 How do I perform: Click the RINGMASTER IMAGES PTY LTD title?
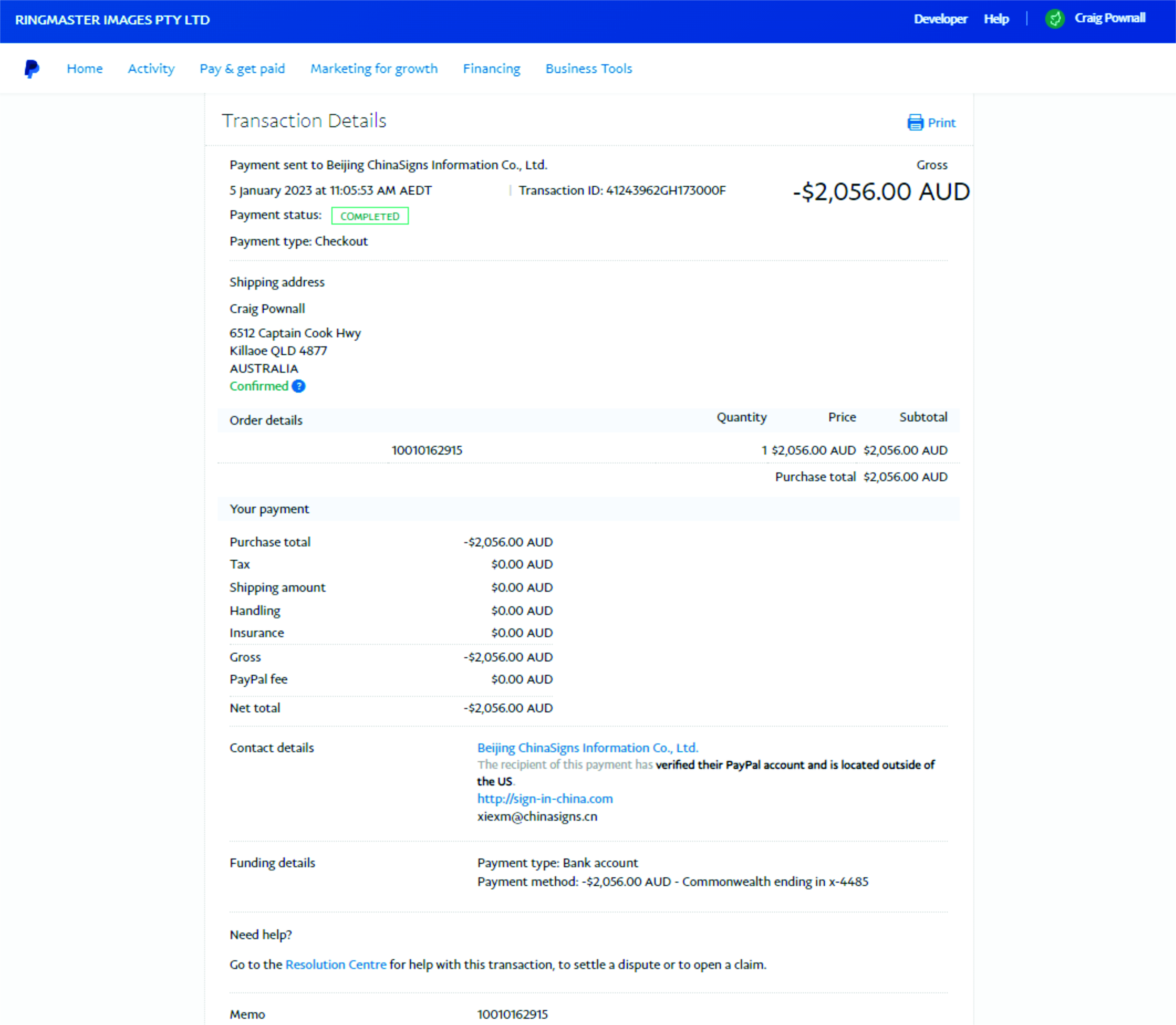pos(112,20)
